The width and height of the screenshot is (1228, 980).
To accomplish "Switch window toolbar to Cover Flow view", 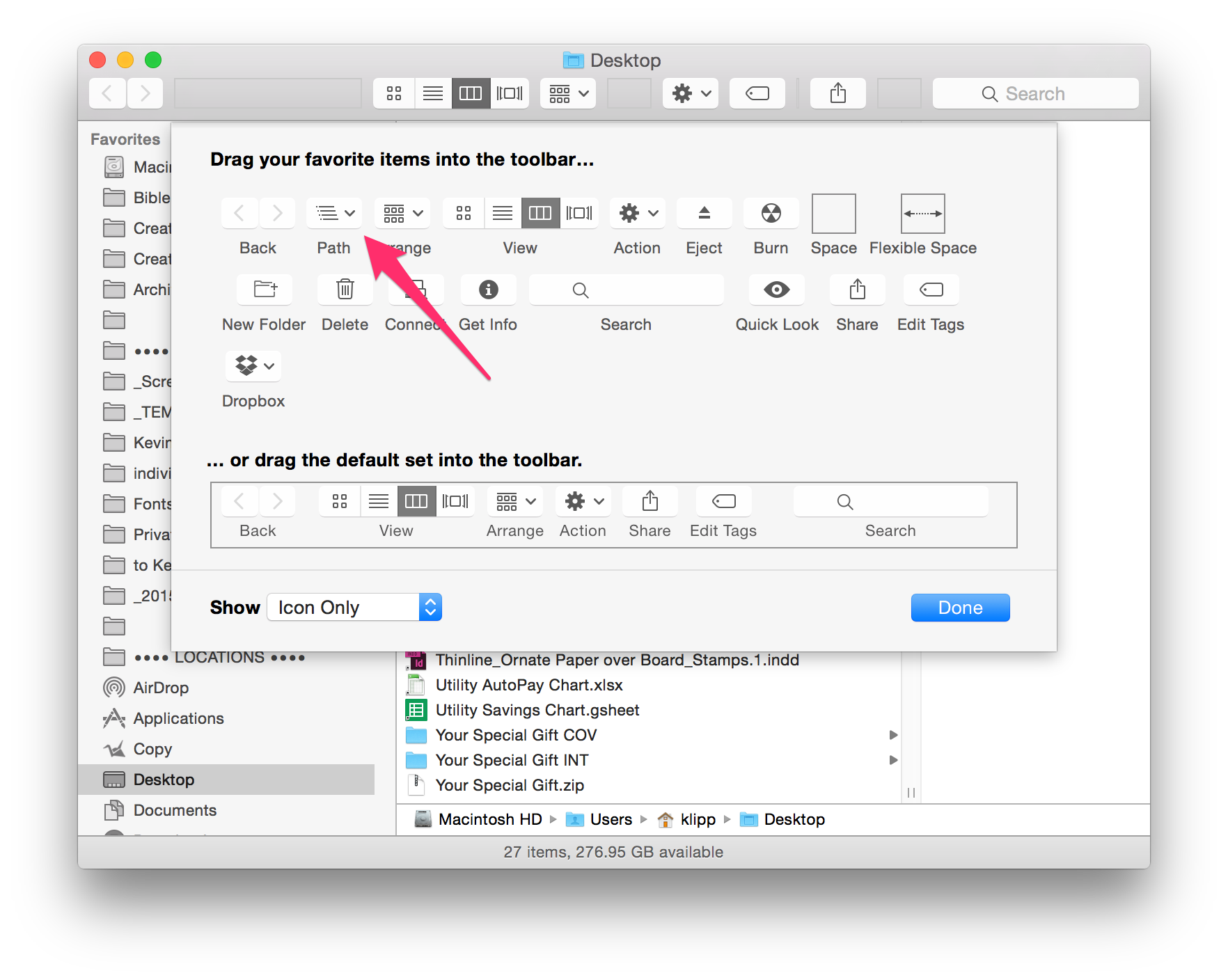I will (x=510, y=93).
